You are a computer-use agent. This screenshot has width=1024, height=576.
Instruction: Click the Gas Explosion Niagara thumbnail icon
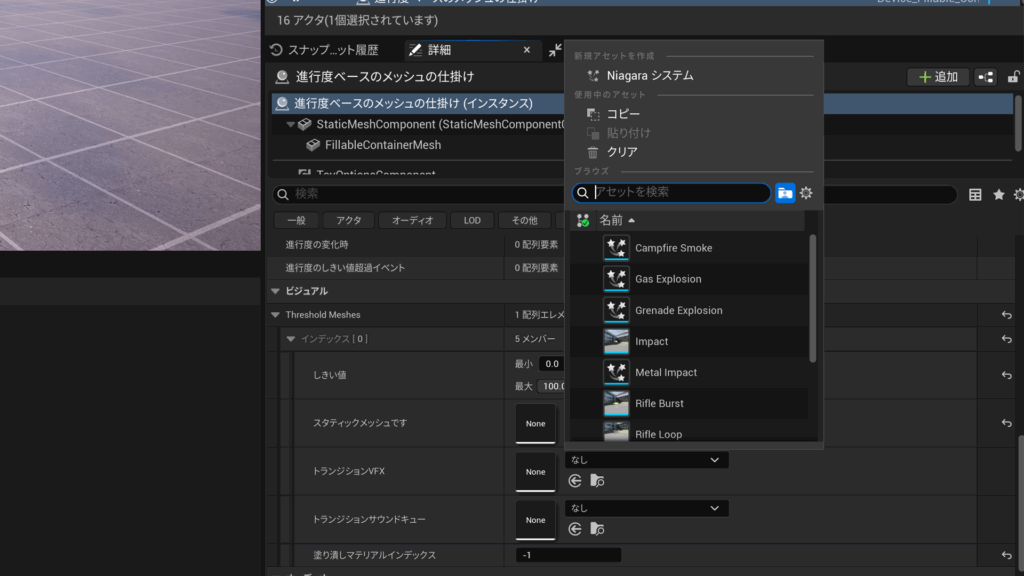[616, 279]
